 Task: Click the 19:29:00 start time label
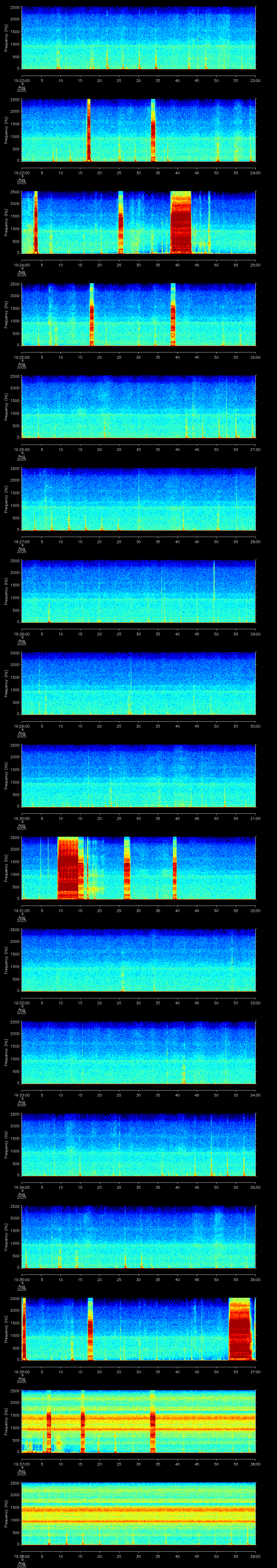tap(21, 726)
